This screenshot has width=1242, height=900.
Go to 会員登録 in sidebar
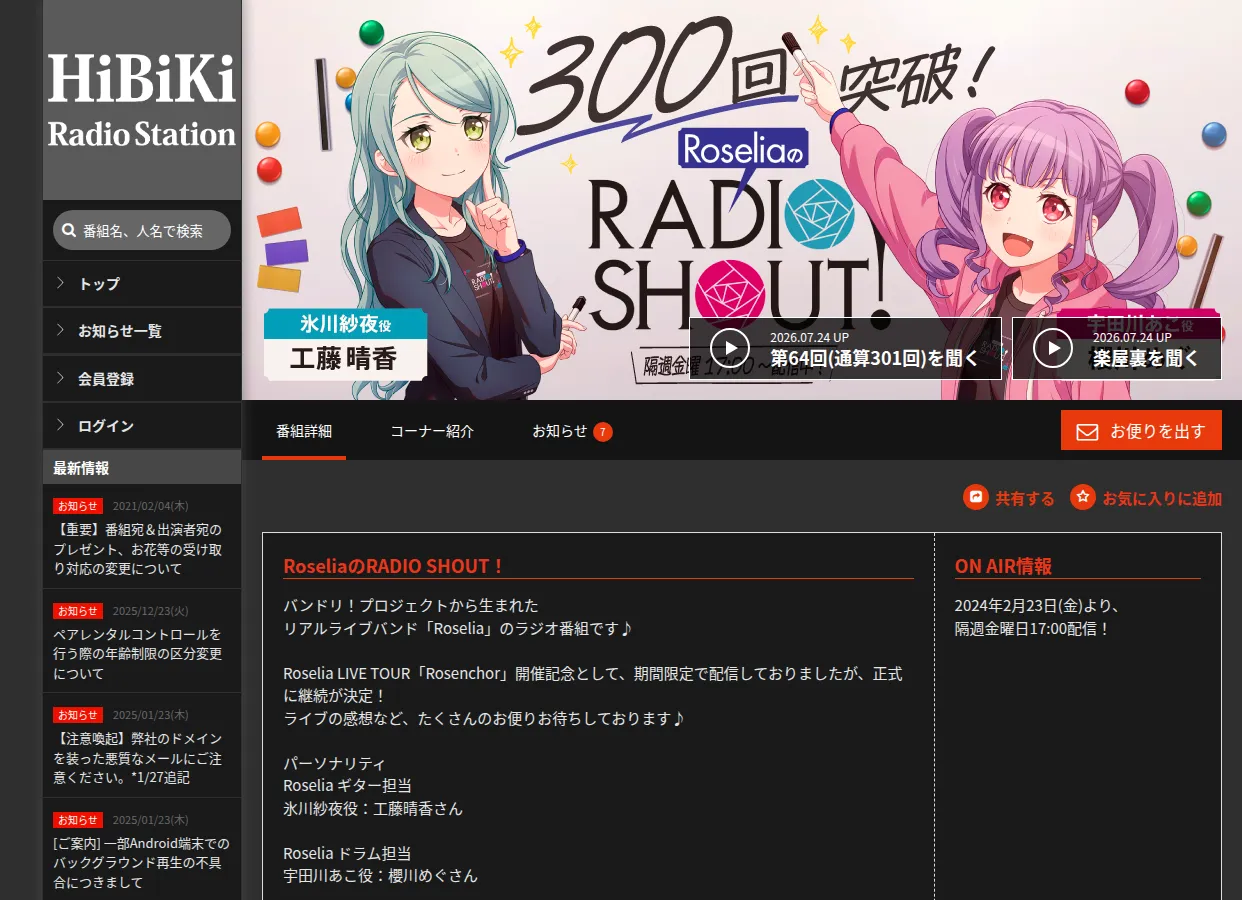coord(141,379)
